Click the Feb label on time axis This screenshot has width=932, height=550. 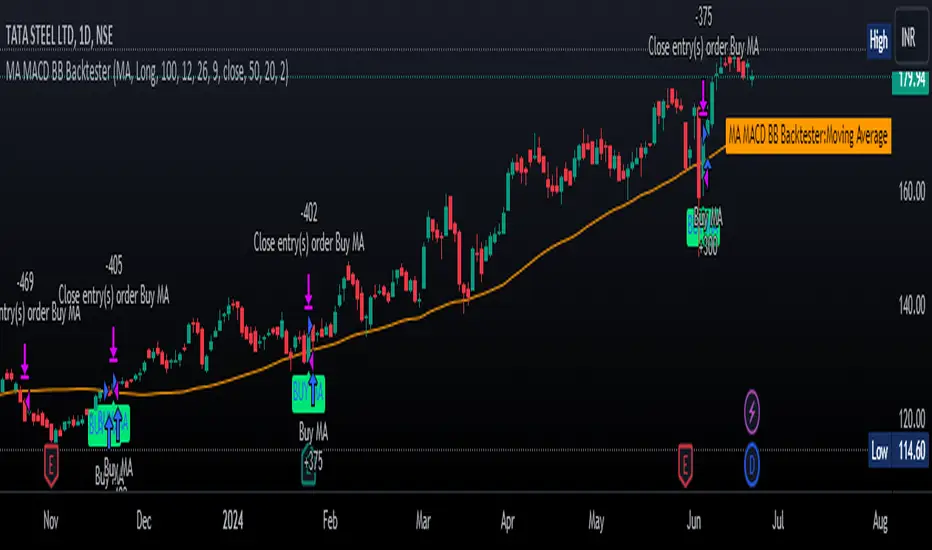(330, 521)
